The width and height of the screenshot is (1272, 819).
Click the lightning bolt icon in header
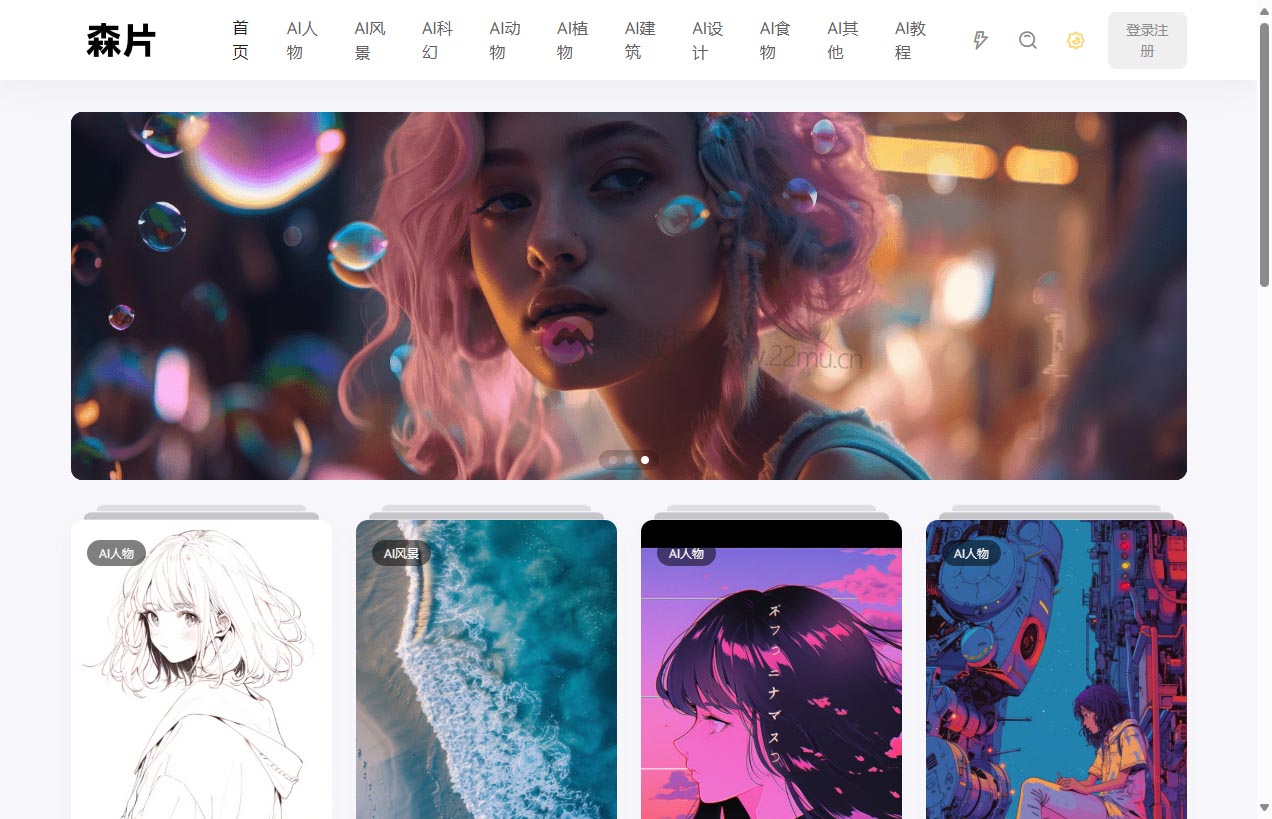[980, 40]
